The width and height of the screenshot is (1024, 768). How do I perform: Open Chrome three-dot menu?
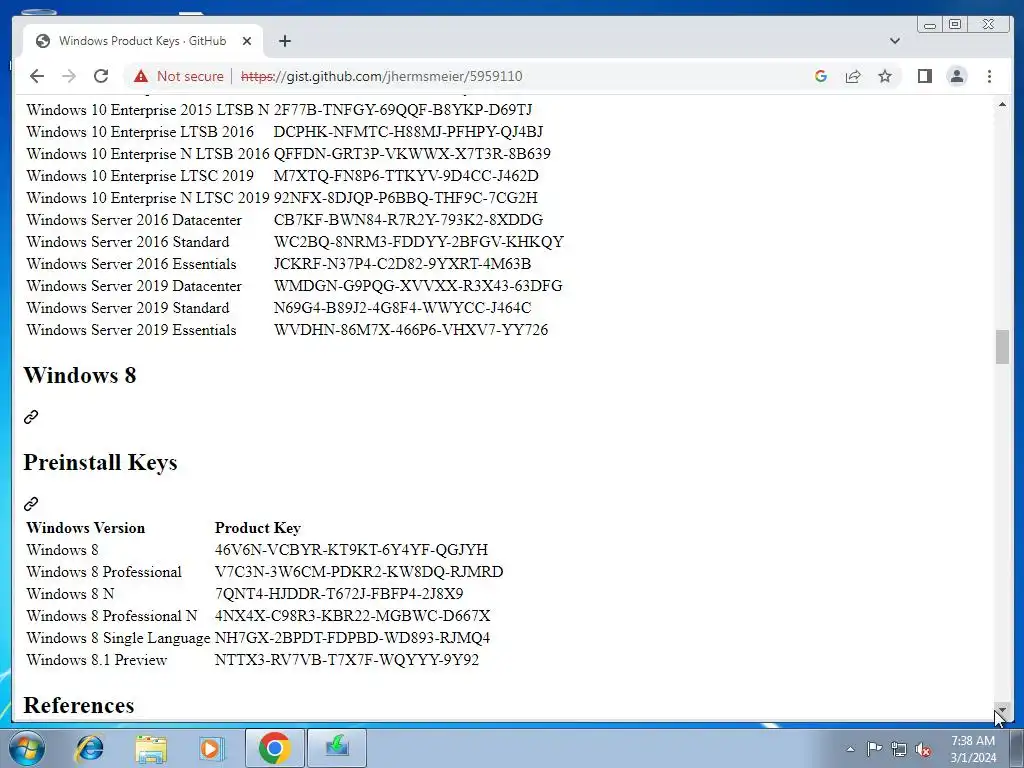click(989, 76)
